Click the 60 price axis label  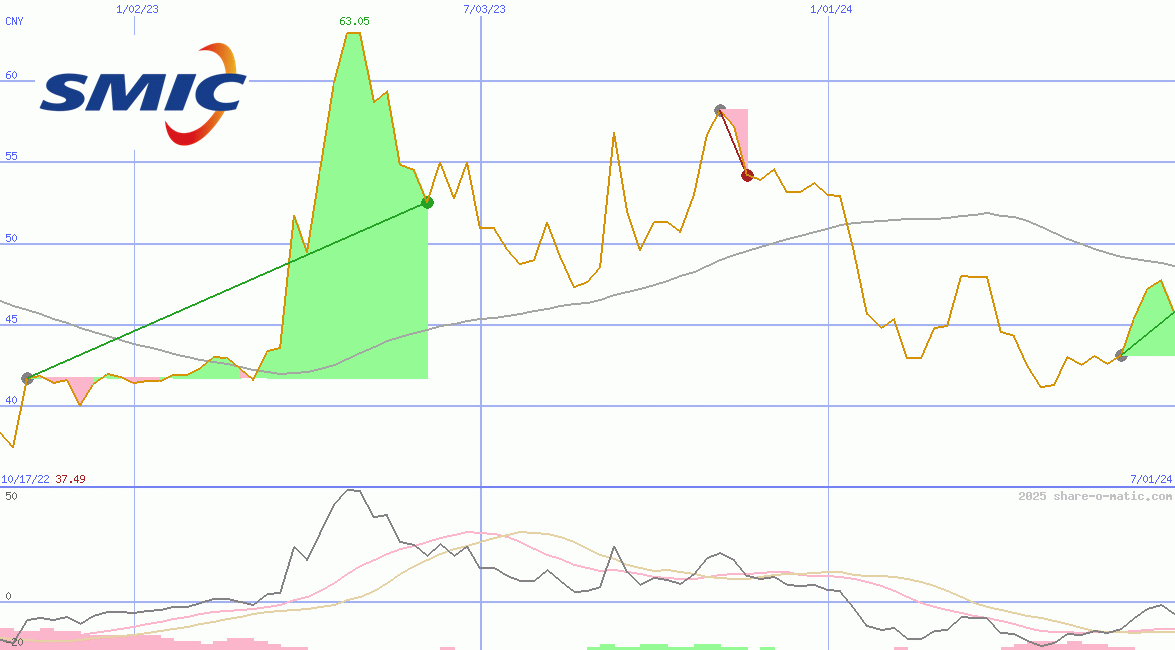(x=12, y=75)
